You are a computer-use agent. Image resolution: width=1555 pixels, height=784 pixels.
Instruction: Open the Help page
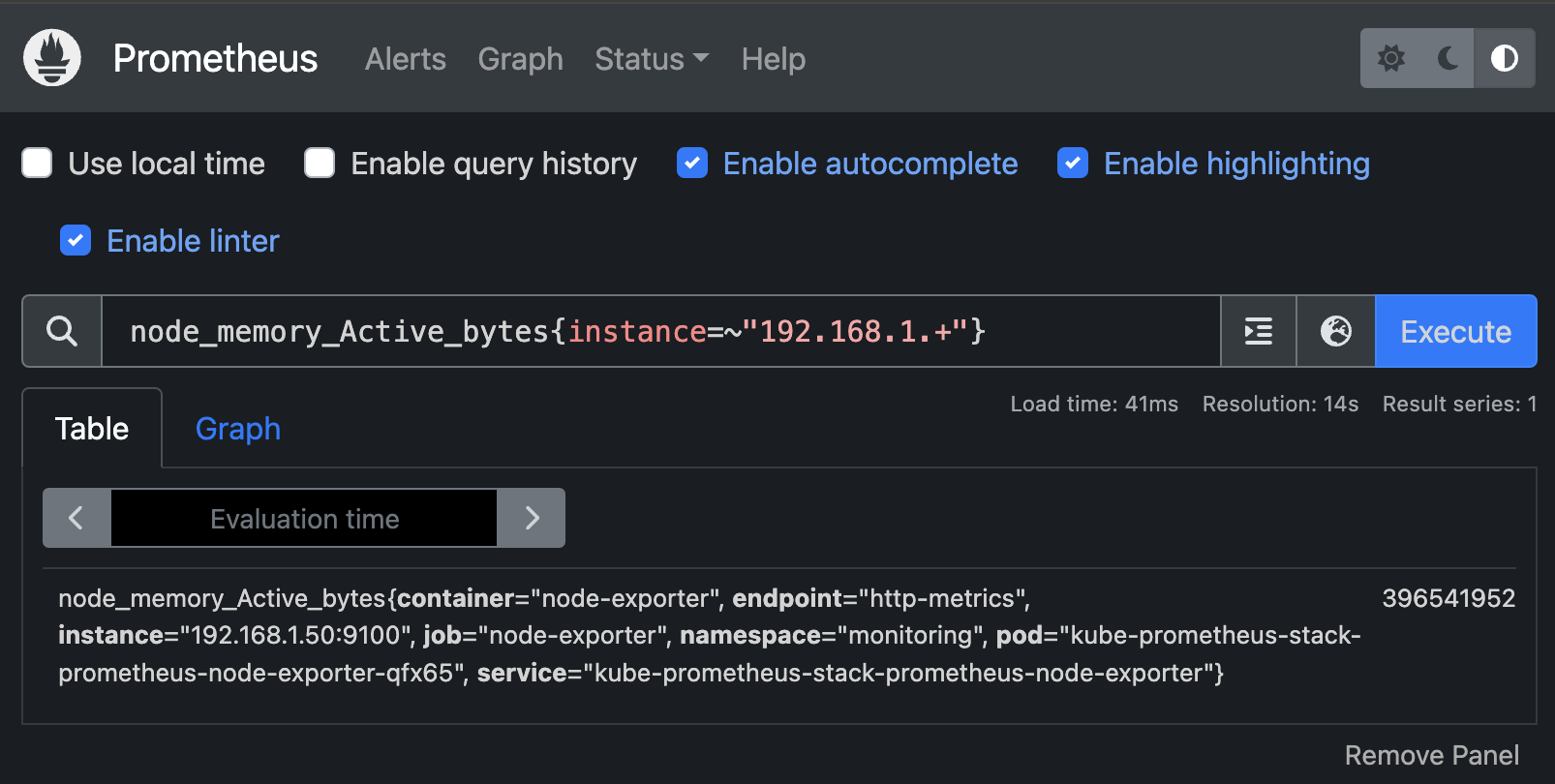[x=774, y=59]
